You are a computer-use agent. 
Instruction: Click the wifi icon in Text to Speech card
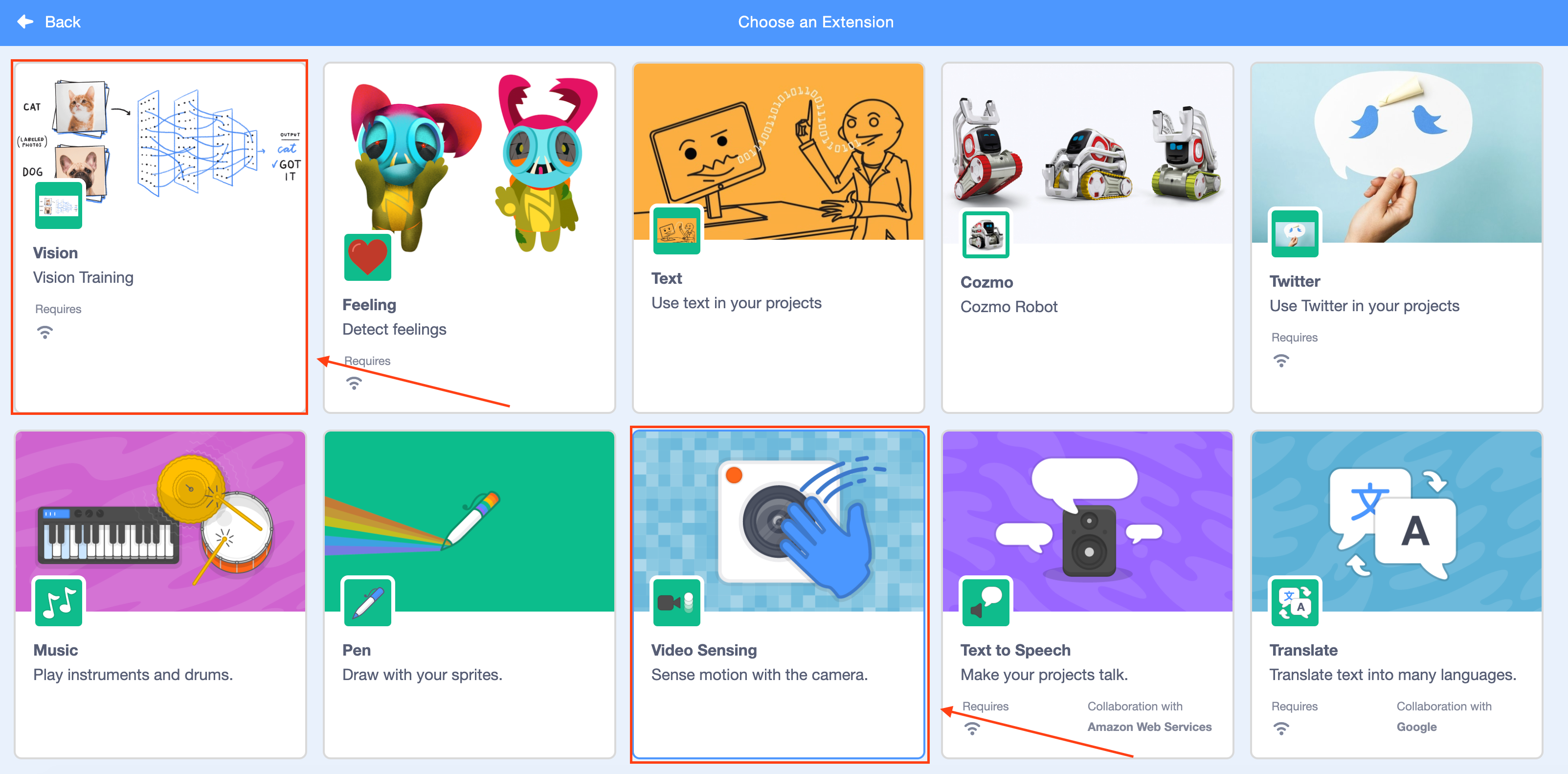(x=972, y=728)
